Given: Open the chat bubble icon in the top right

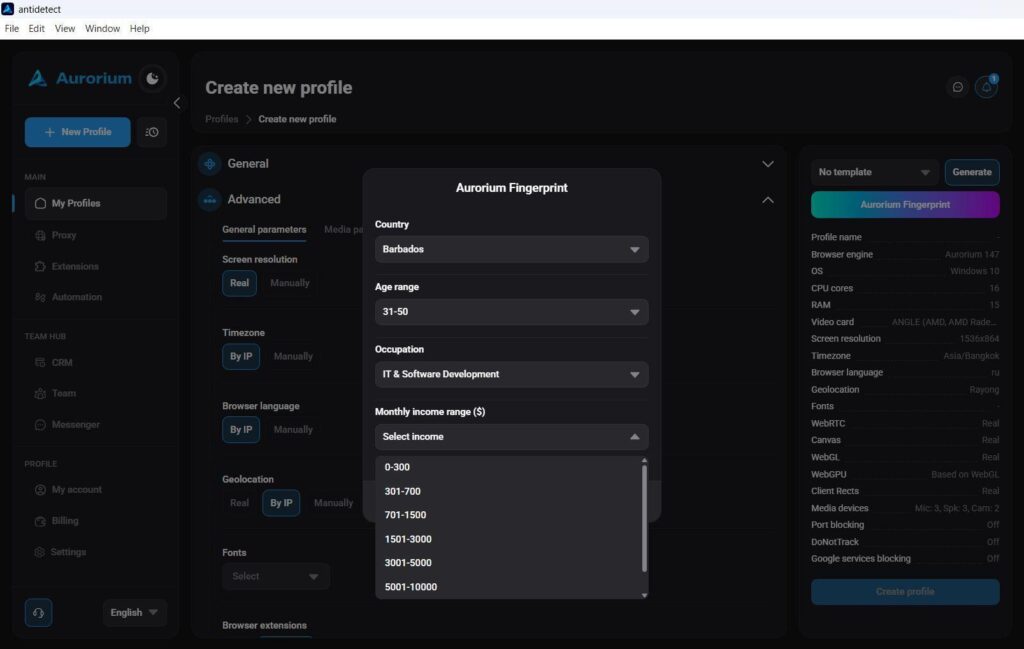Looking at the screenshot, I should coord(957,87).
